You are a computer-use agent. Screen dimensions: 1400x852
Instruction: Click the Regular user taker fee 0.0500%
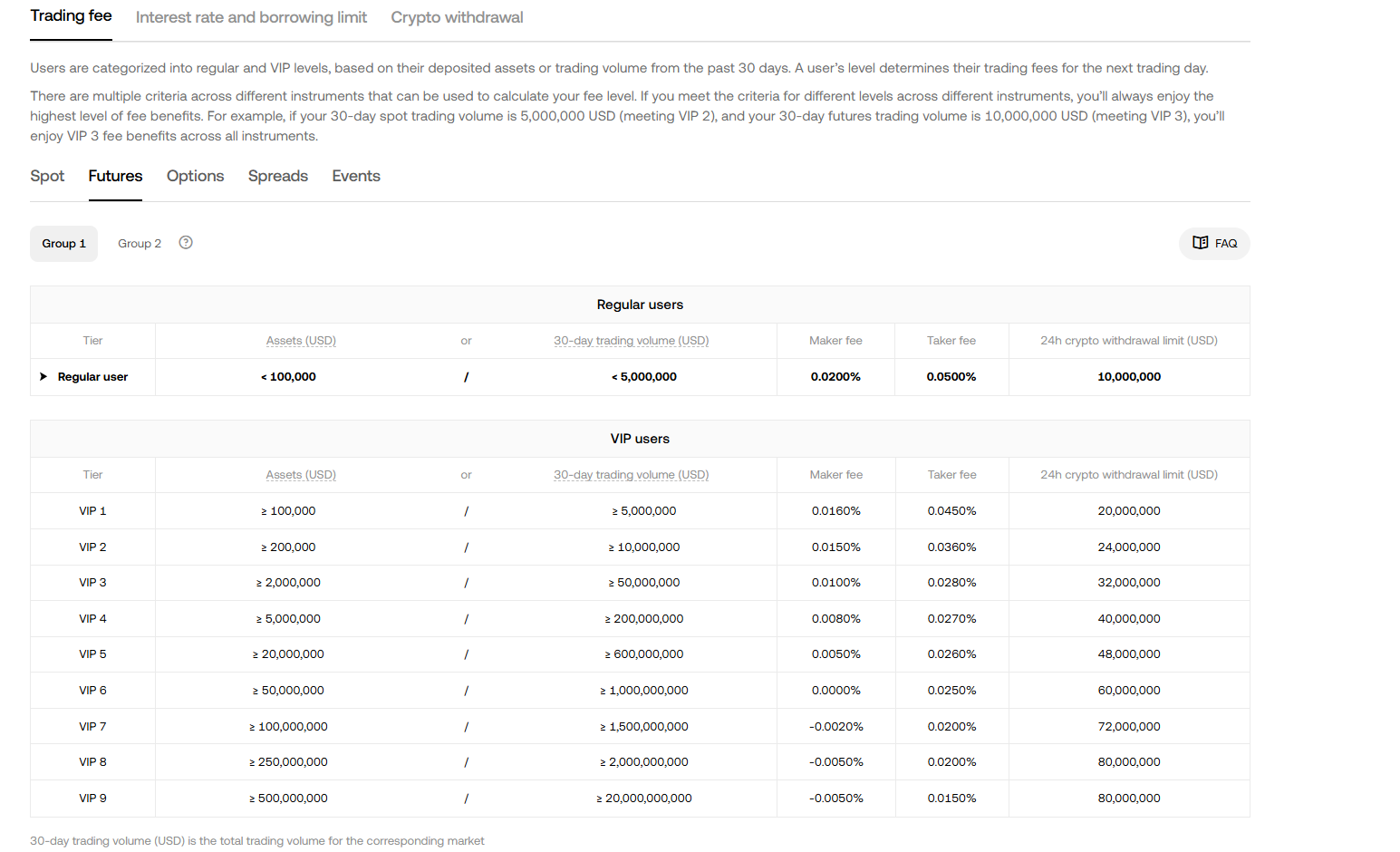[951, 377]
